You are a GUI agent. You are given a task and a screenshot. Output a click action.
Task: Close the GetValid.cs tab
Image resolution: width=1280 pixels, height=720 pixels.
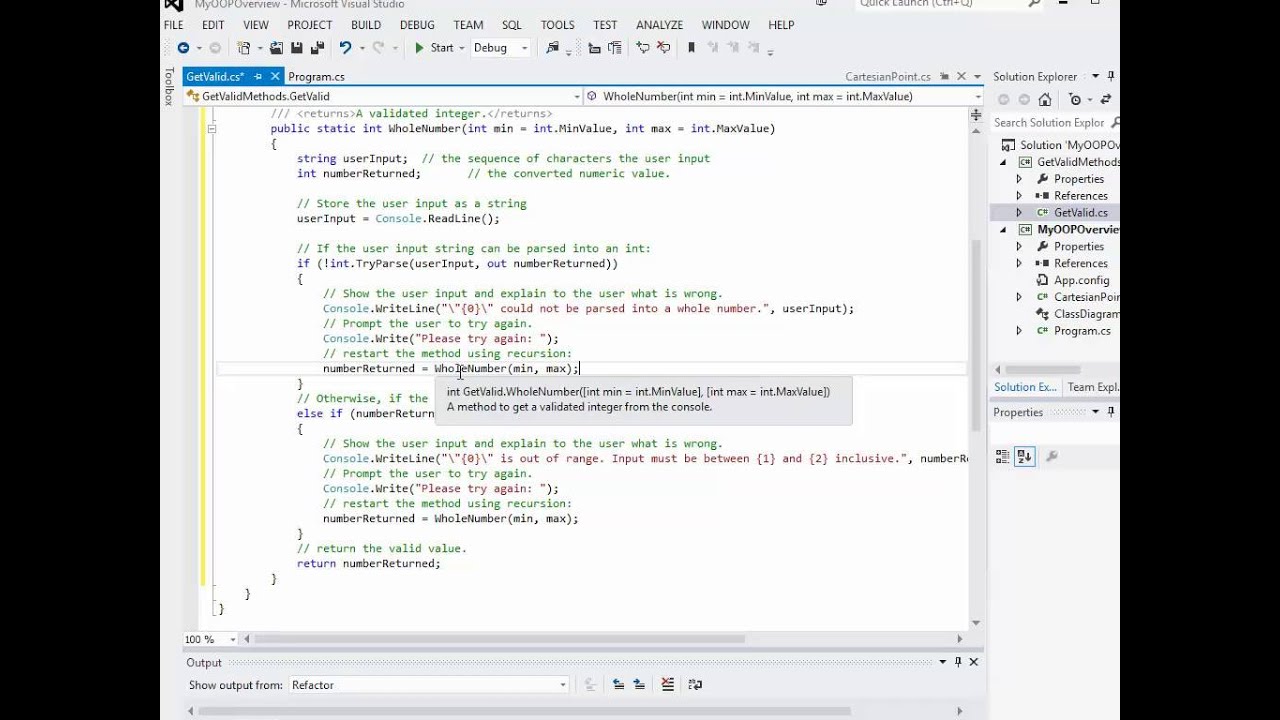[273, 76]
